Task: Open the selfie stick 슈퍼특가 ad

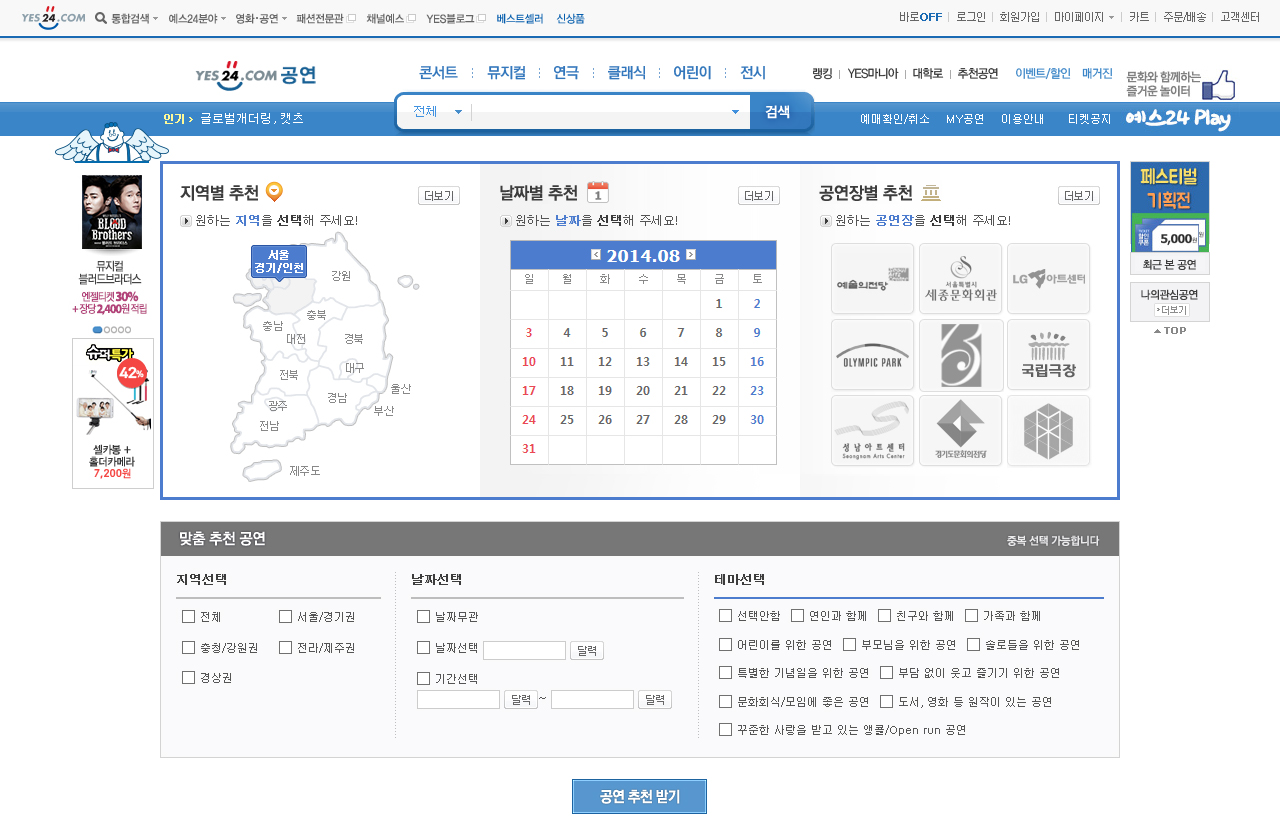Action: [113, 413]
